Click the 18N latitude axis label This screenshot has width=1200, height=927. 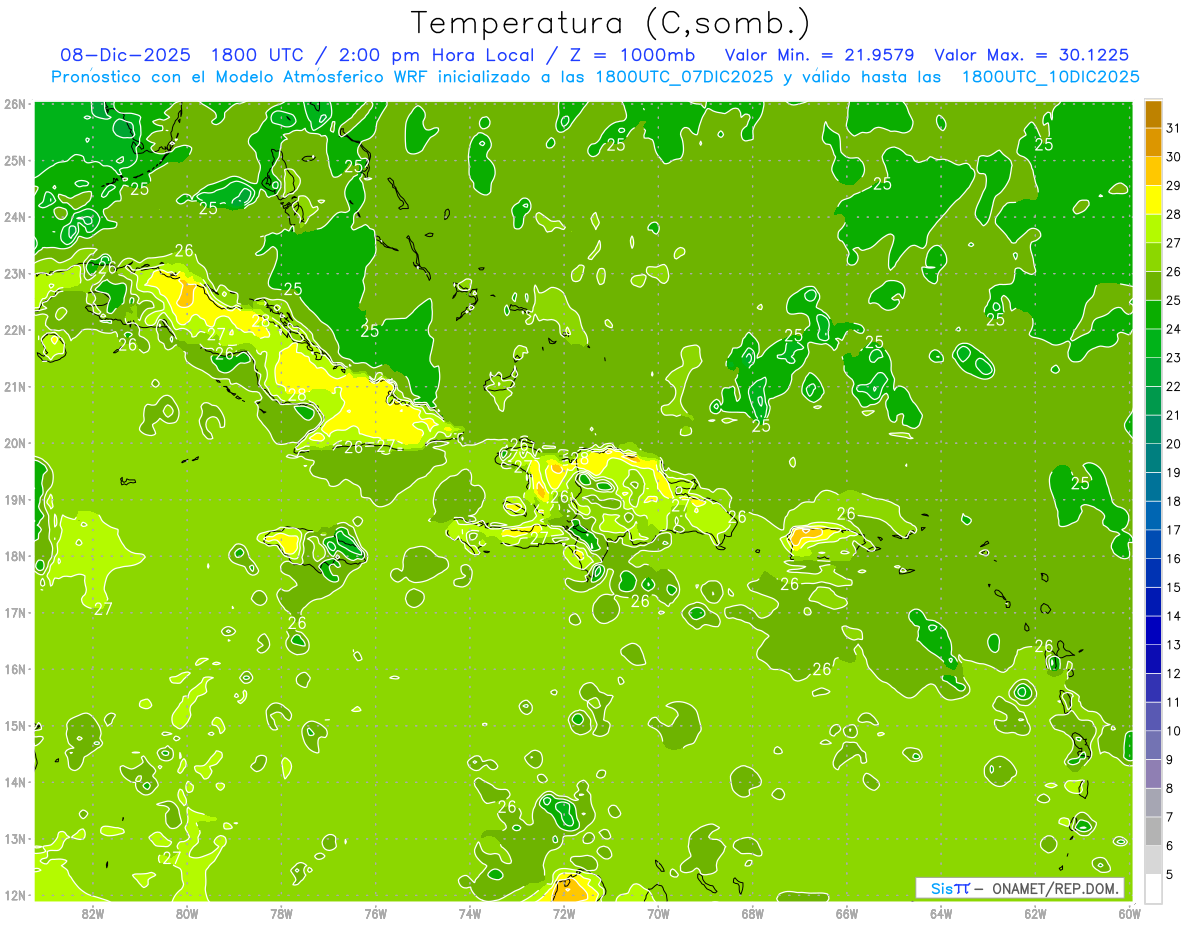tap(14, 556)
